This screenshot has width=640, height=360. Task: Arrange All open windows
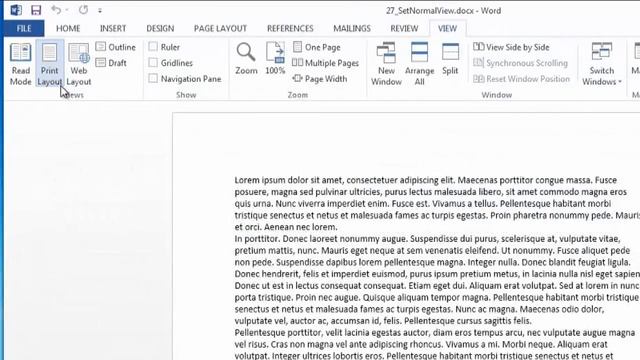click(x=419, y=64)
